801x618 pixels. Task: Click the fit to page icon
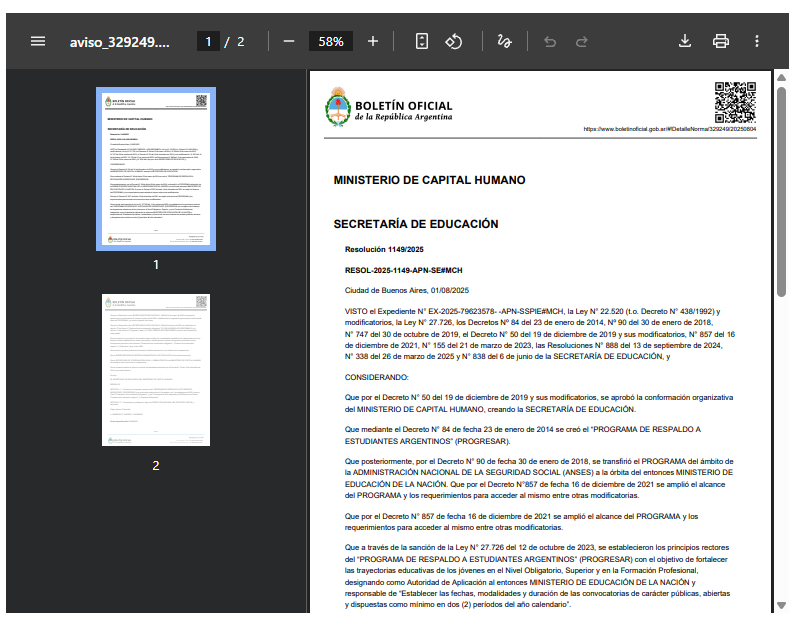(x=422, y=41)
